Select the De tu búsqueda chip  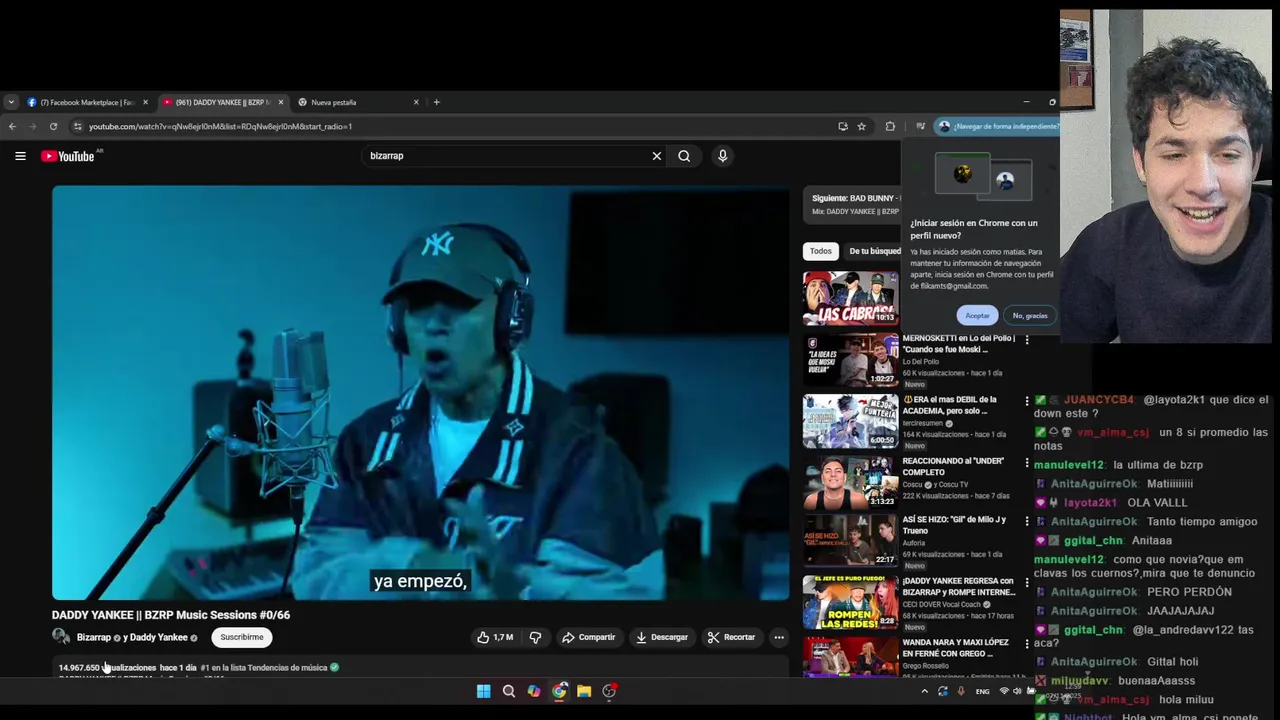coord(874,251)
